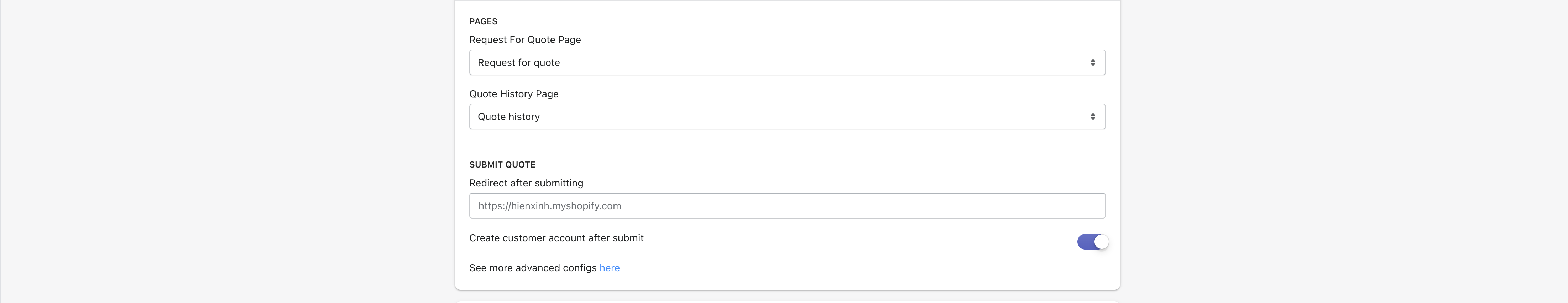This screenshot has width=1568, height=303.
Task: Click the divider line above SUBMIT QUOTE
Action: click(787, 144)
